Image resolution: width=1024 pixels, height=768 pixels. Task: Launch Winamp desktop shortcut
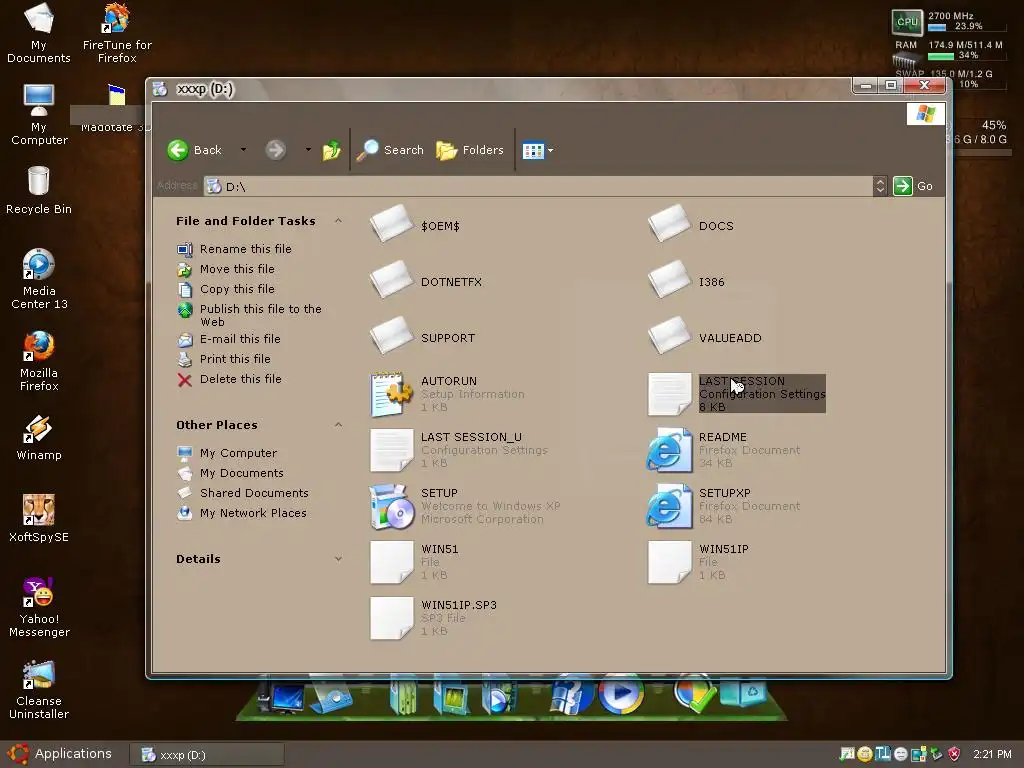click(39, 438)
